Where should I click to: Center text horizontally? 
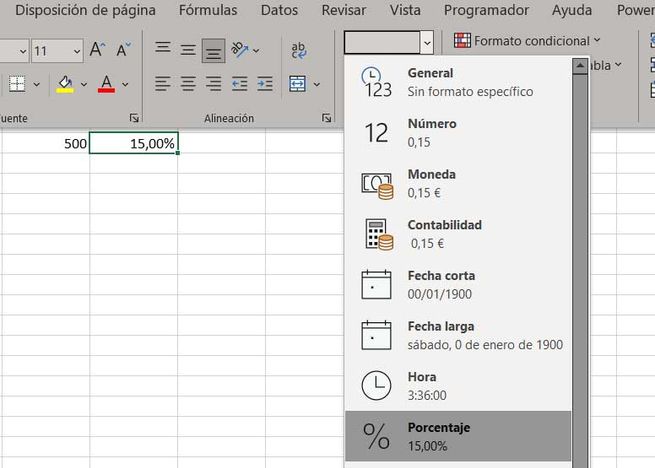188,84
